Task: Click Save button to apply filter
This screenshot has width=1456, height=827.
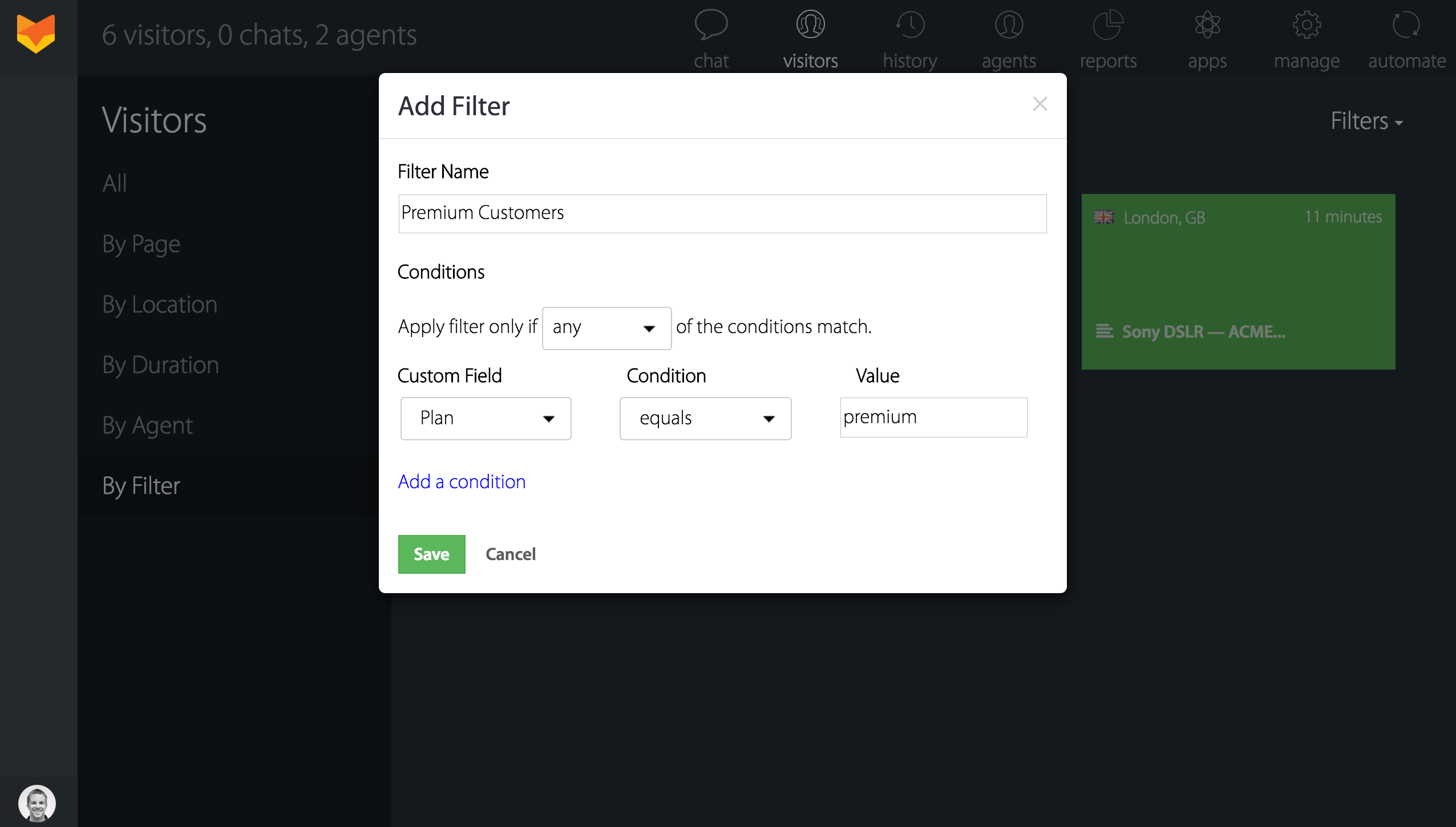Action: click(x=431, y=554)
